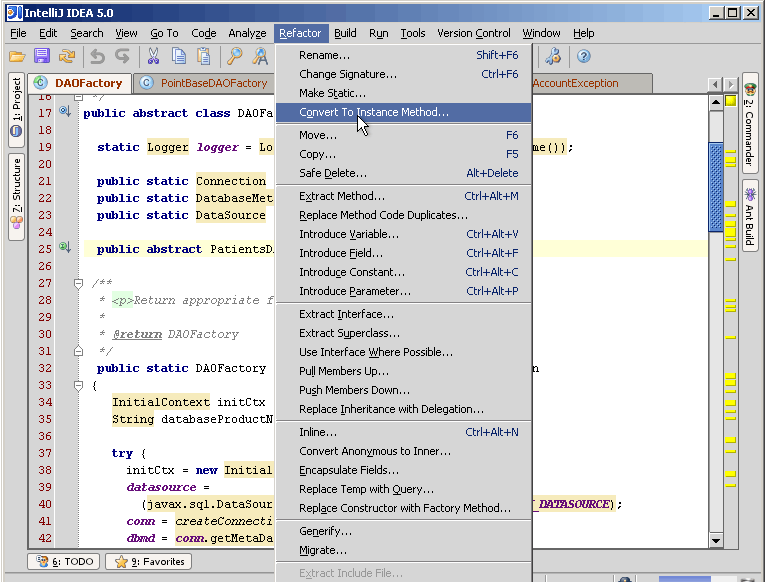Screen dimensions: 766x582
Task: Click the InitialContext type on line 34
Action: pyautogui.click(x=161, y=402)
